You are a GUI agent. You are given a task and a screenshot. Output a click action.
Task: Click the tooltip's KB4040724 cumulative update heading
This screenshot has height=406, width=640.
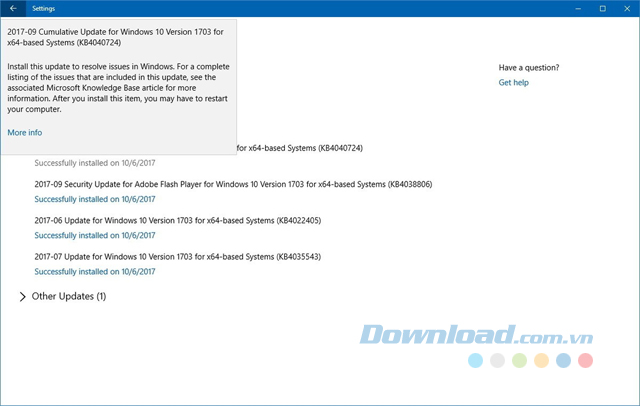click(116, 37)
